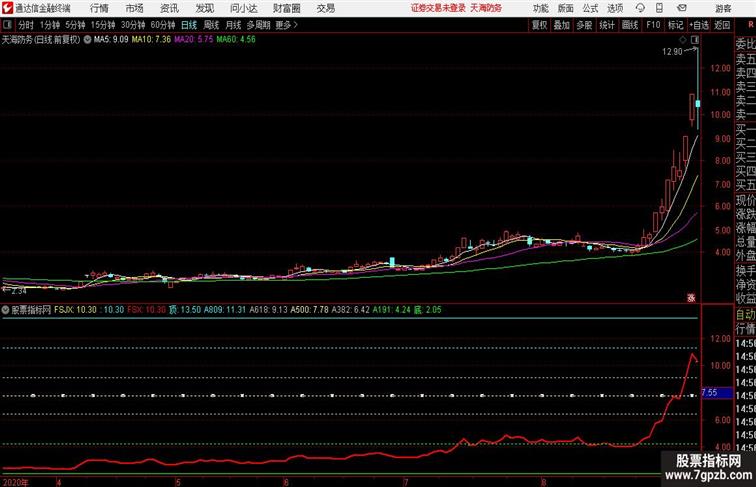Click the 顶: 13.50 indicator value
Screen dimensions: 756x487
click(184, 310)
